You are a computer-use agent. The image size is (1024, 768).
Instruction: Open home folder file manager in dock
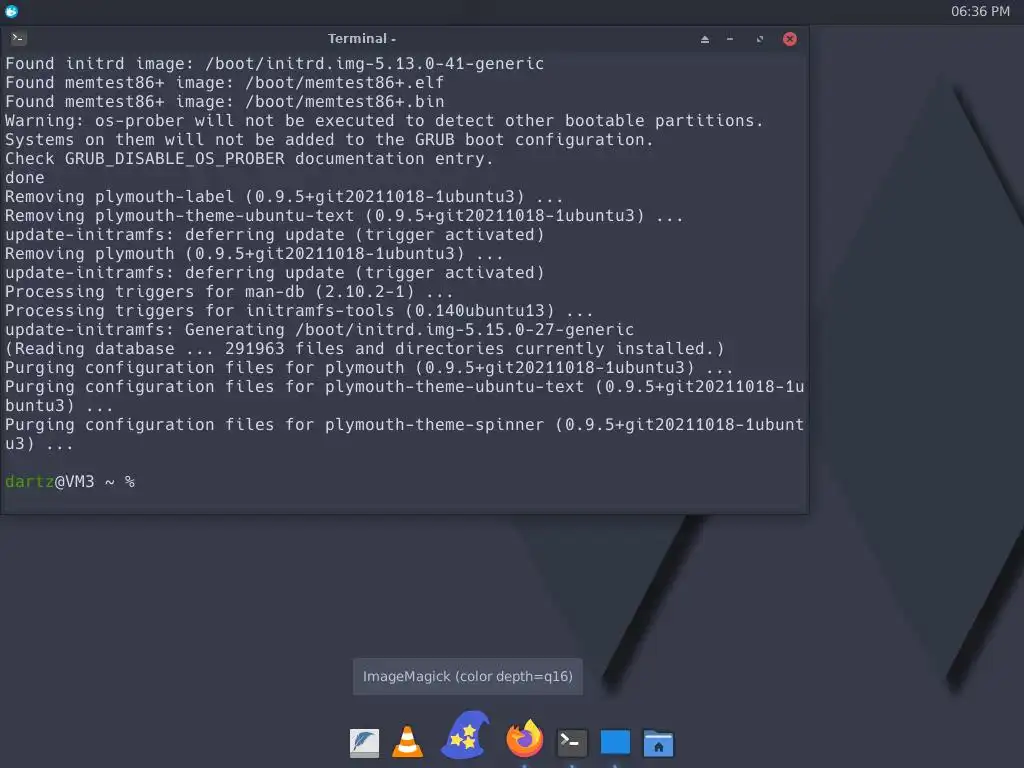tap(658, 743)
